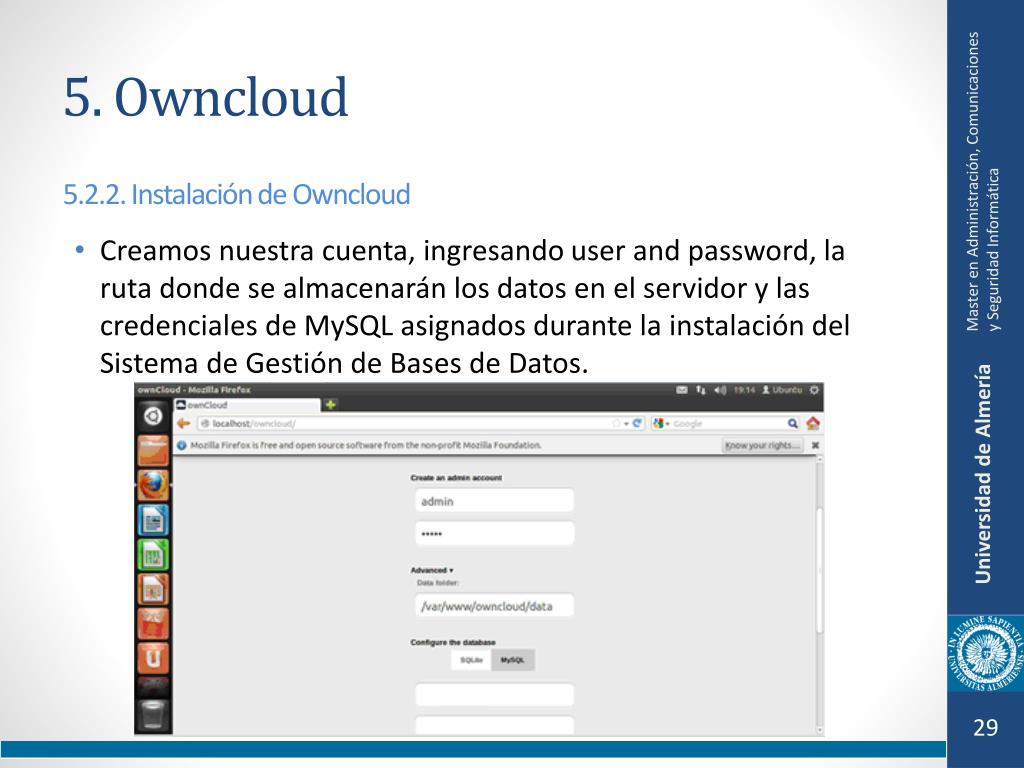This screenshot has width=1024, height=768.
Task: Switch to the ownCloud browser tab
Action: [x=248, y=405]
